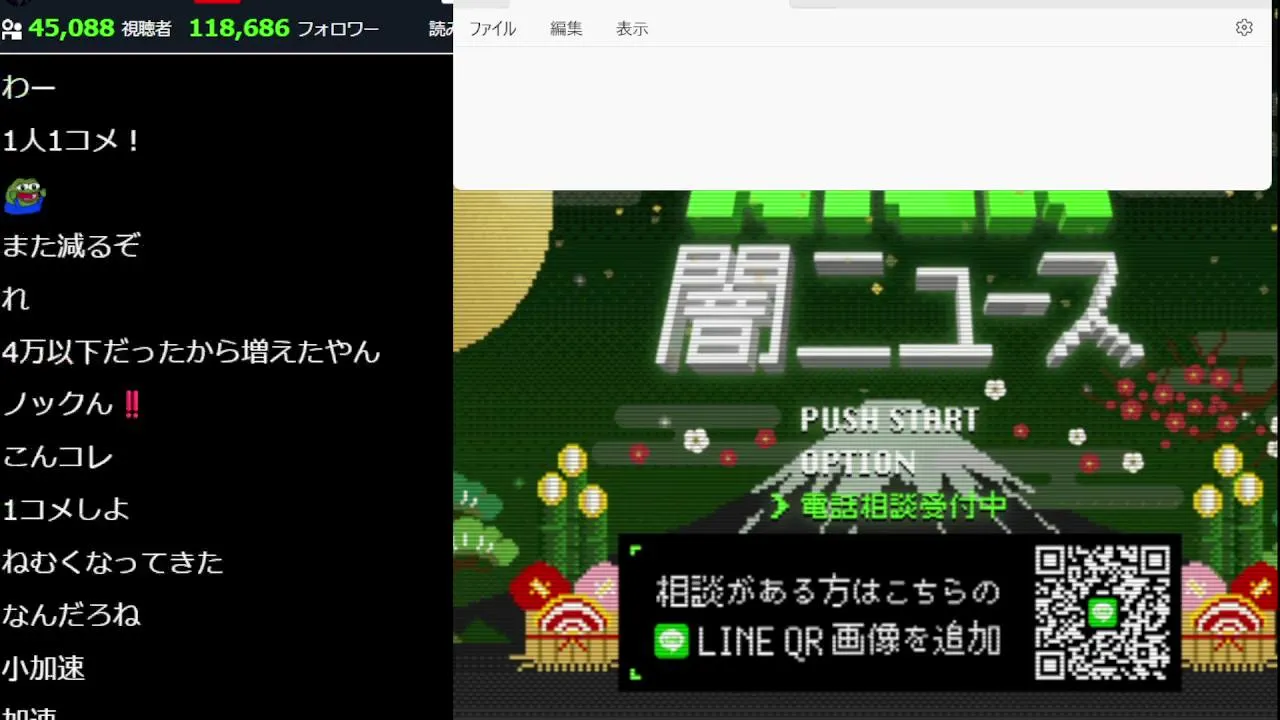Select OPTION on game title screen

(858, 462)
